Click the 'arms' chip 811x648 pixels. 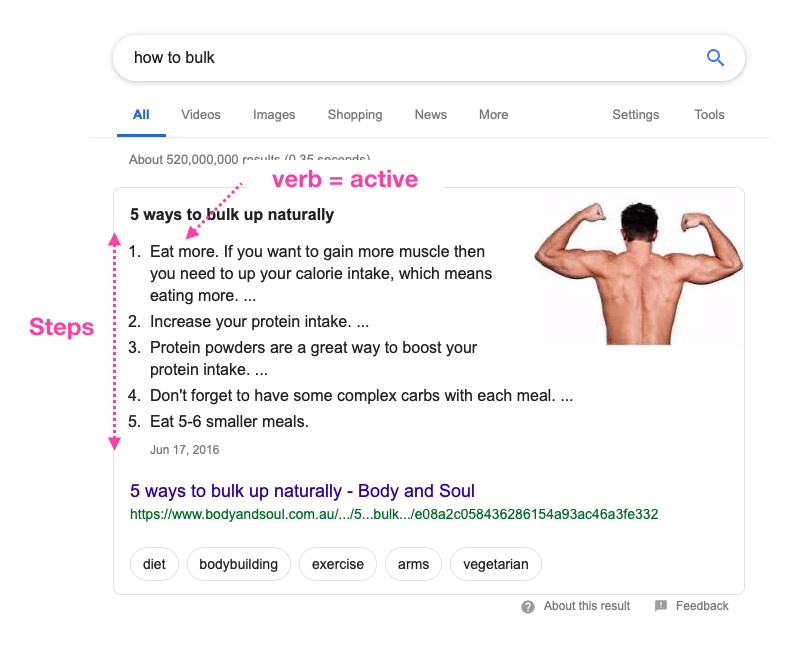(x=413, y=564)
